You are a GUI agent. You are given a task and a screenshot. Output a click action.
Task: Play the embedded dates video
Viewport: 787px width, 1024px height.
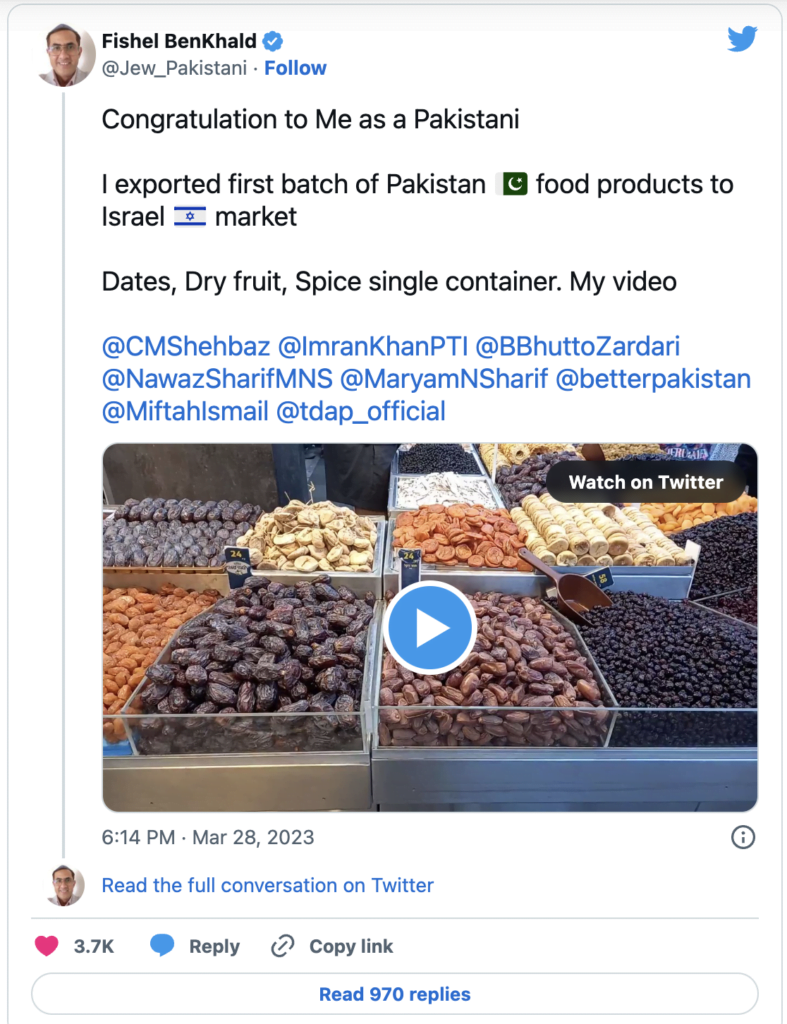430,627
